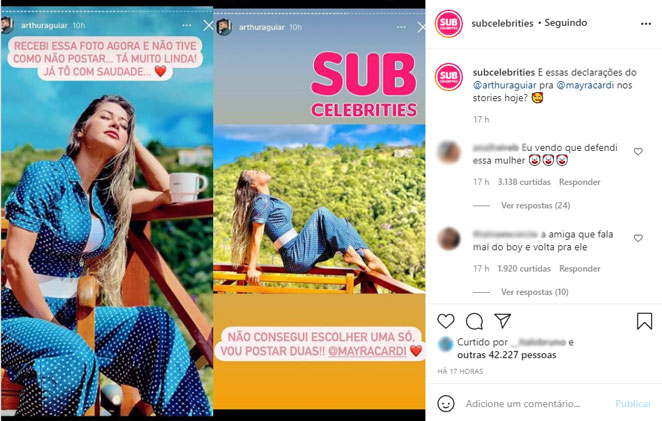Open the left story three-dot options

pos(186,26)
